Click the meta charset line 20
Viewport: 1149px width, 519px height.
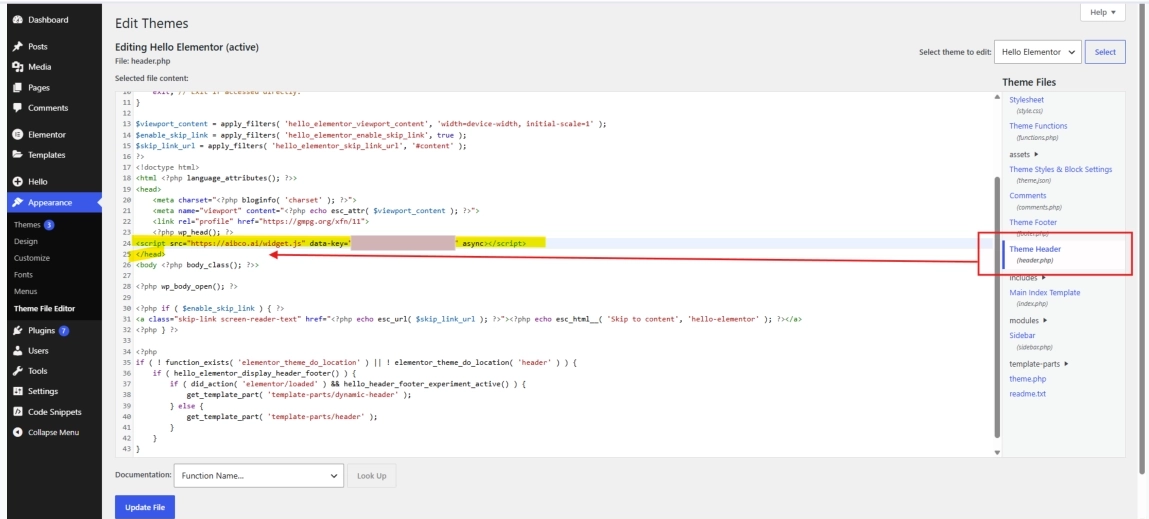point(255,199)
